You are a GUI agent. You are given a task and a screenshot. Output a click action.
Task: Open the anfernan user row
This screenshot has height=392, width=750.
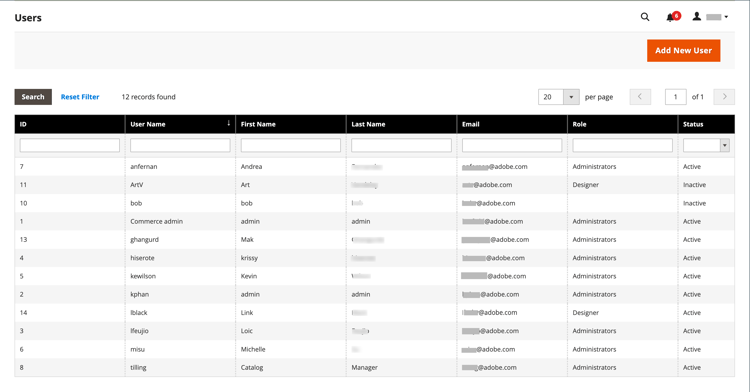pos(375,167)
